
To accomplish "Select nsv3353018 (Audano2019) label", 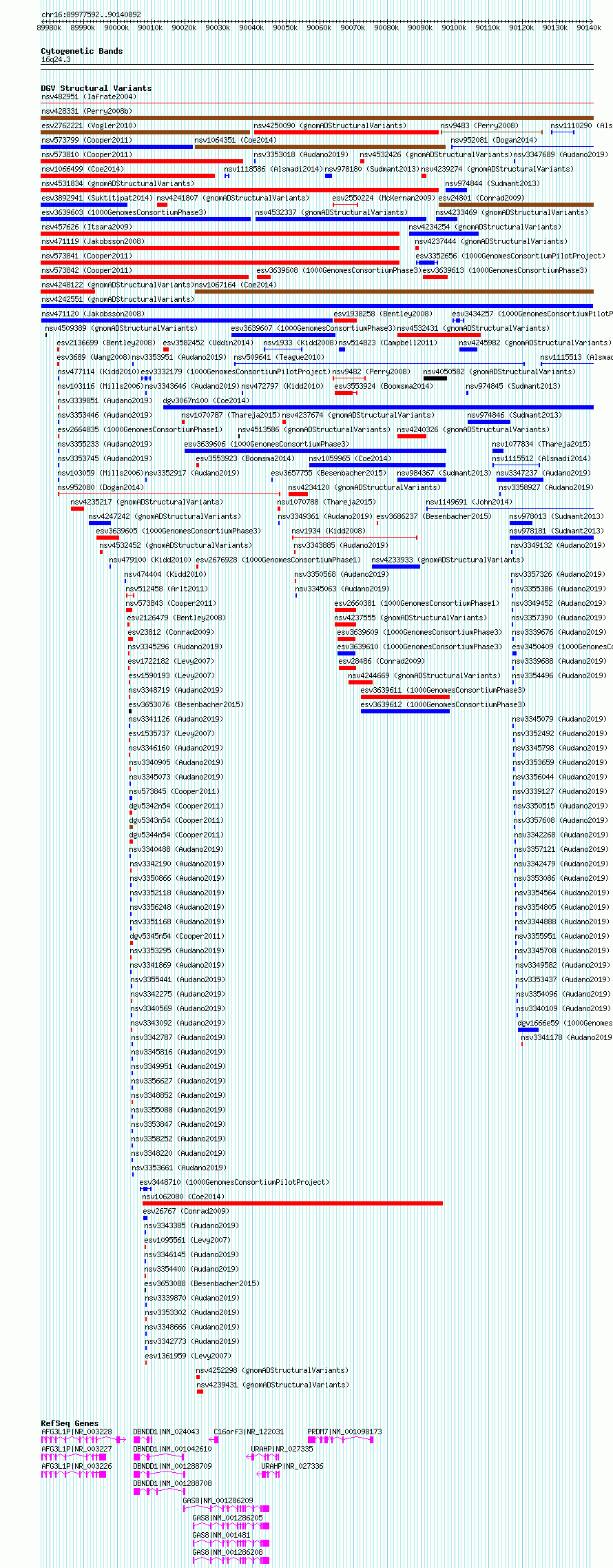I will click(x=301, y=154).
